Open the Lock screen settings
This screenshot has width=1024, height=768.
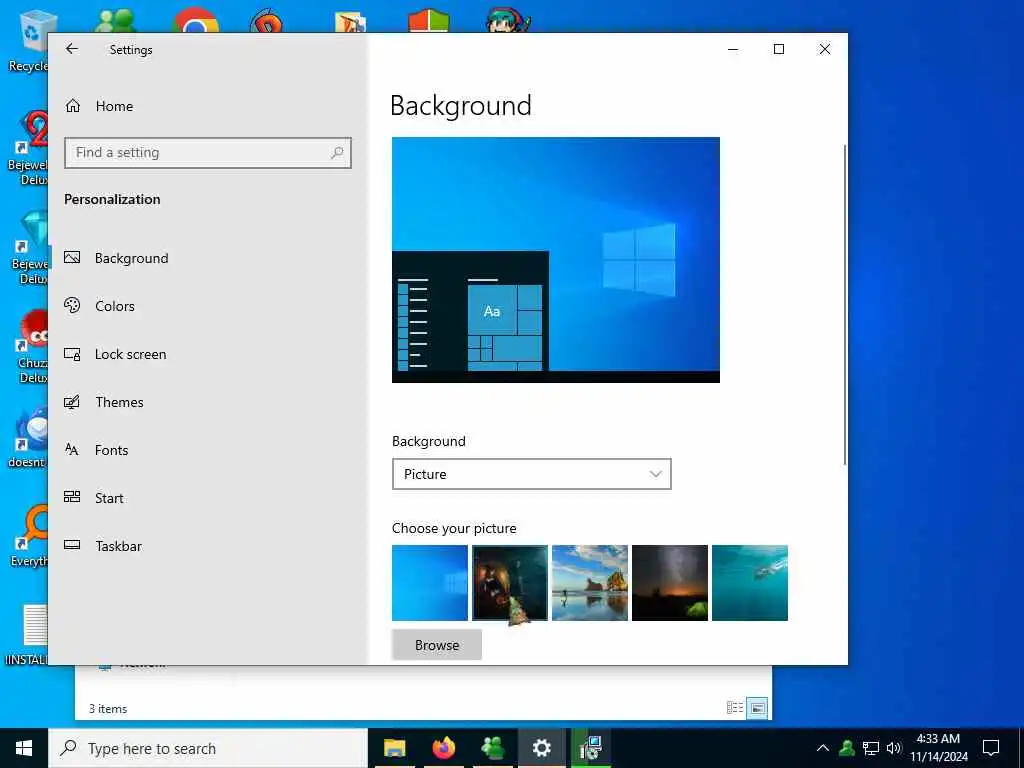pos(131,354)
